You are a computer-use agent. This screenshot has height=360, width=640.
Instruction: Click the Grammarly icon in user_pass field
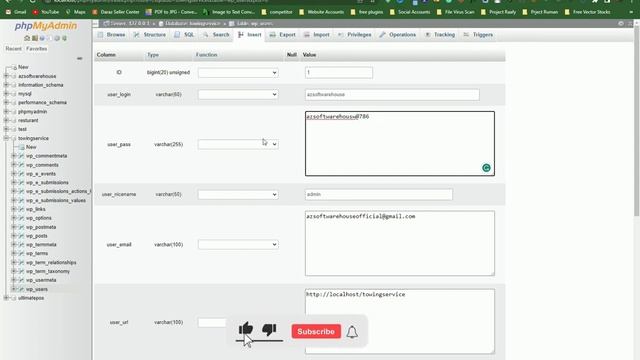point(486,168)
